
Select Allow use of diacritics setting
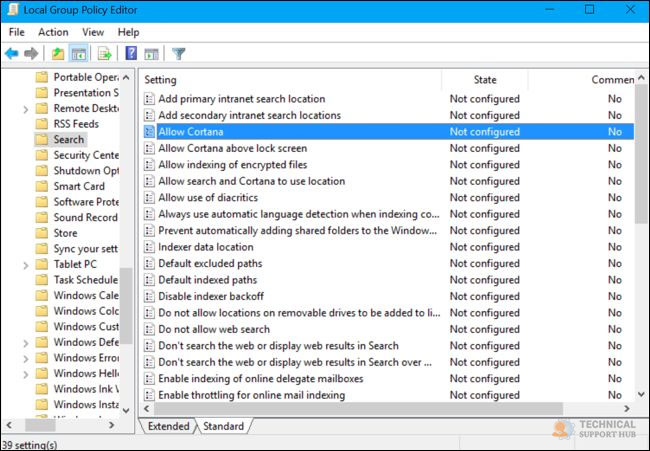pyautogui.click(x=388, y=197)
